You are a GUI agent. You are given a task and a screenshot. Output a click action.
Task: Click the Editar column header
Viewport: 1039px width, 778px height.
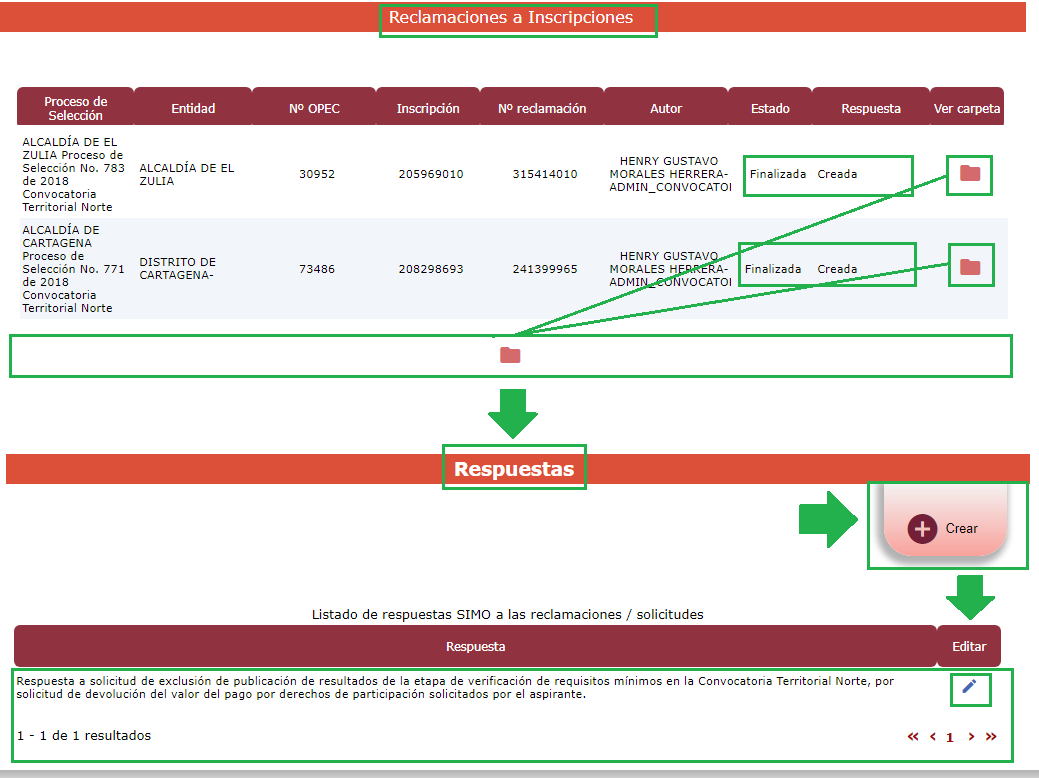pos(968,646)
